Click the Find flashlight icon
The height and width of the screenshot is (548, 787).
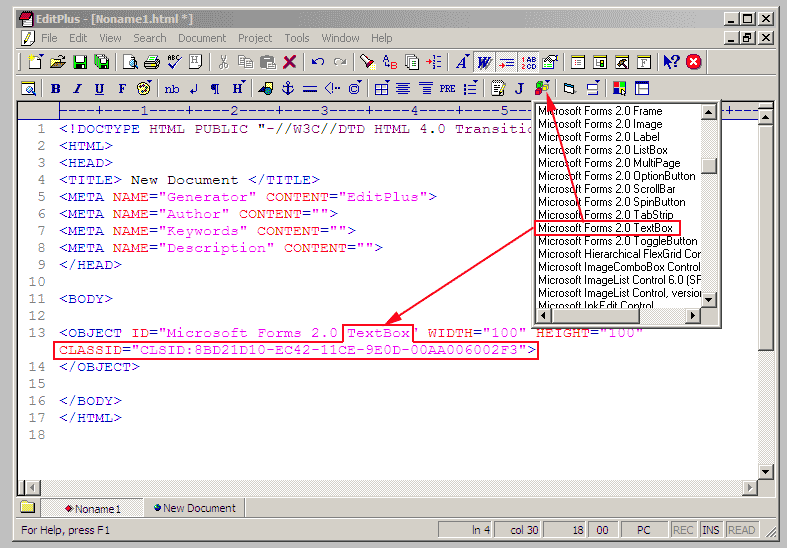coord(368,62)
